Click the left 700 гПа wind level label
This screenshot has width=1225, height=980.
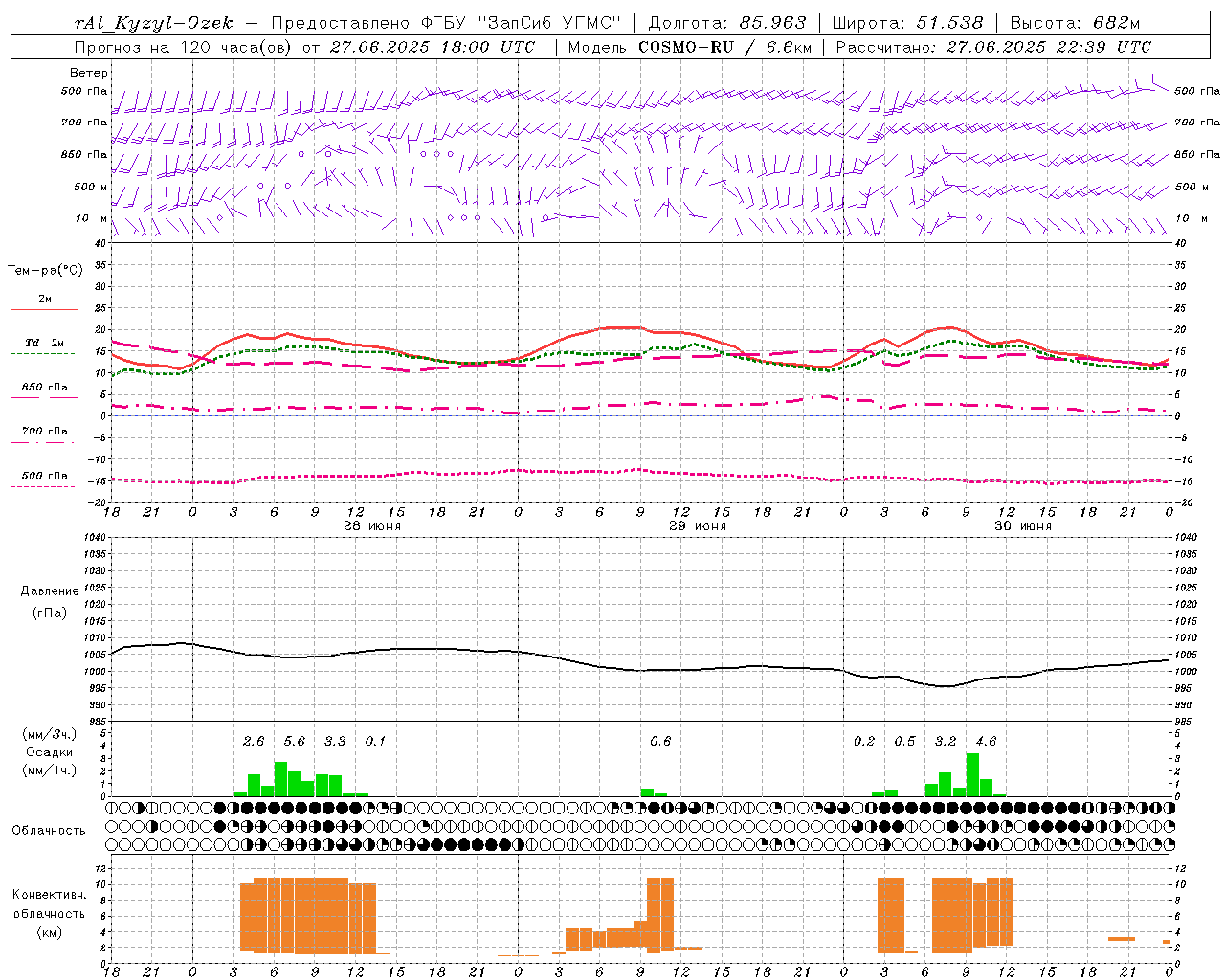tap(84, 122)
